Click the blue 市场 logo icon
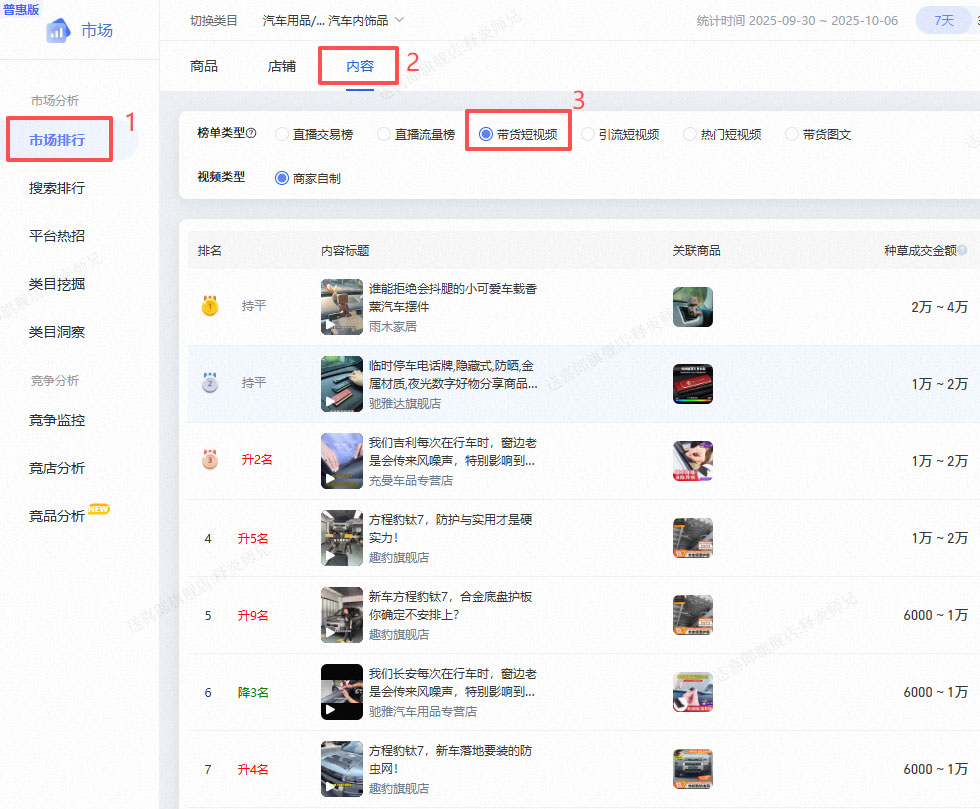 pos(58,30)
